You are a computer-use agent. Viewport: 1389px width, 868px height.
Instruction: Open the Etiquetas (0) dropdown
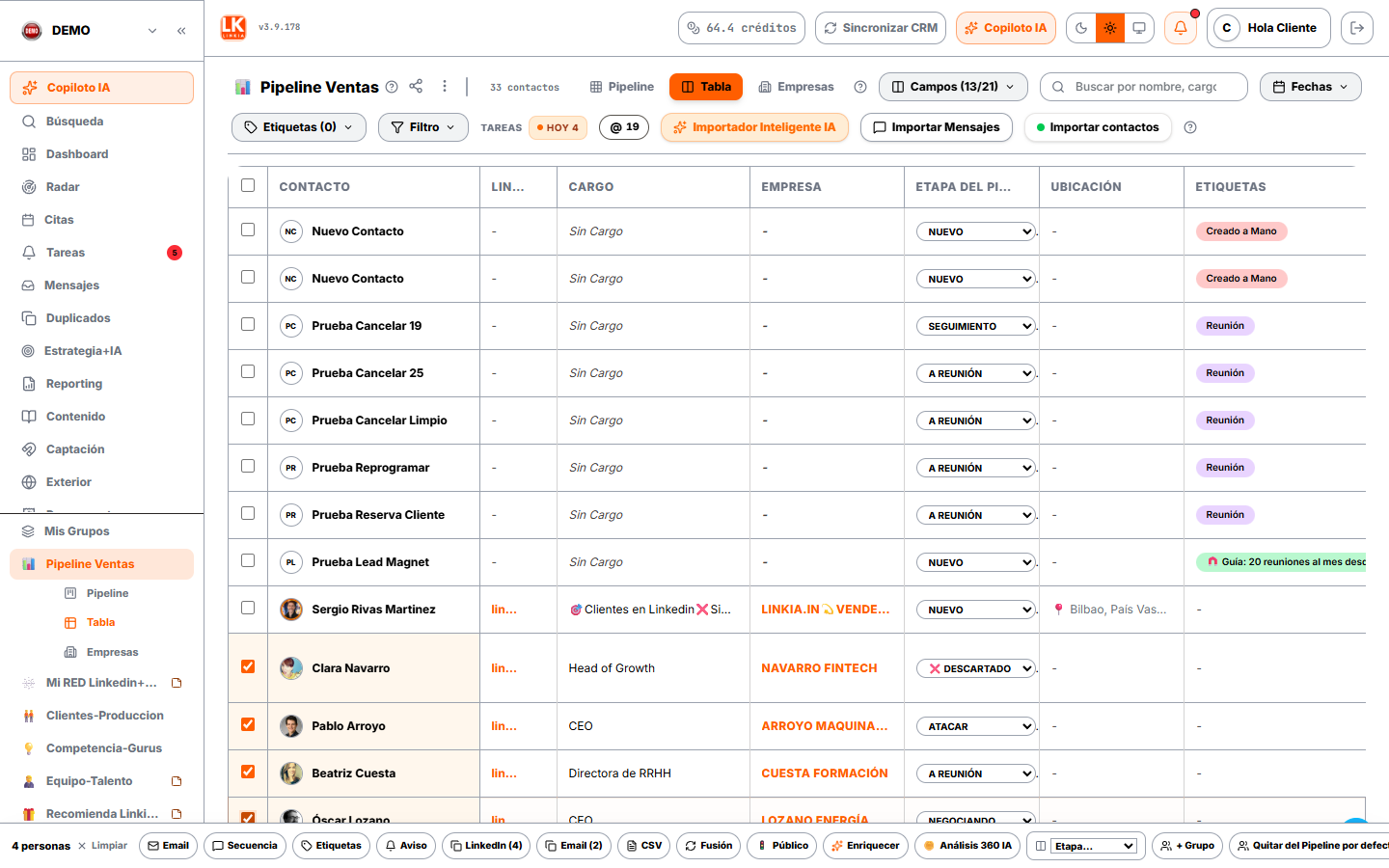pyautogui.click(x=299, y=127)
